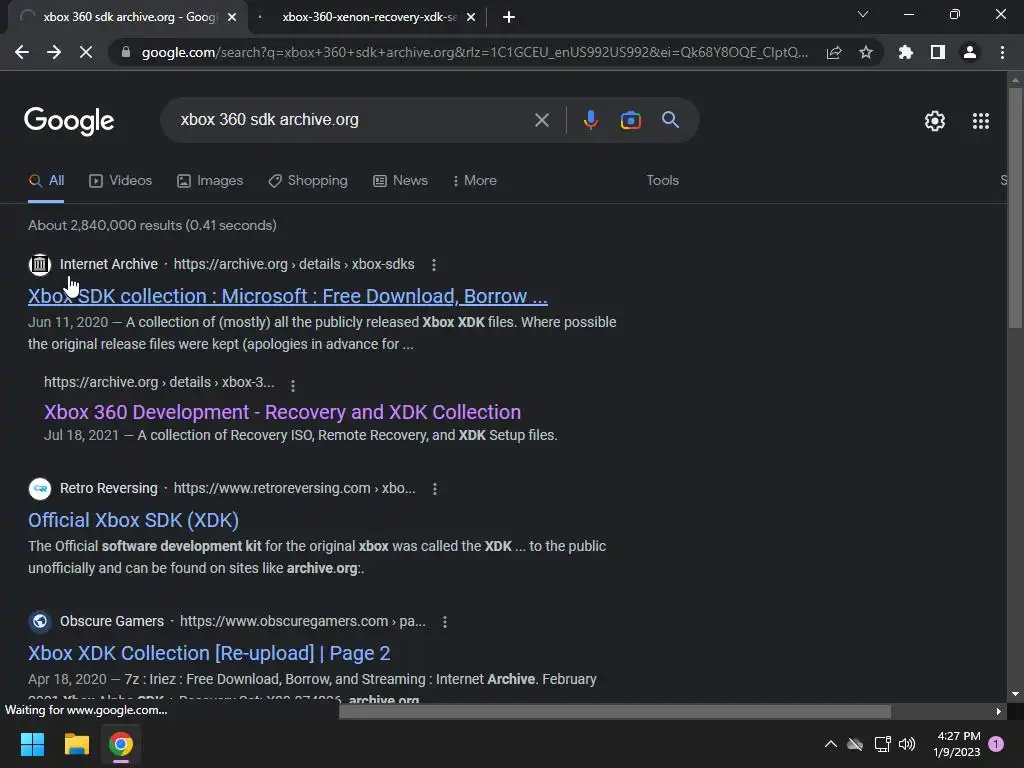Click the horizontal scrollbar thumb
This screenshot has height=768, width=1024.
coord(615,711)
